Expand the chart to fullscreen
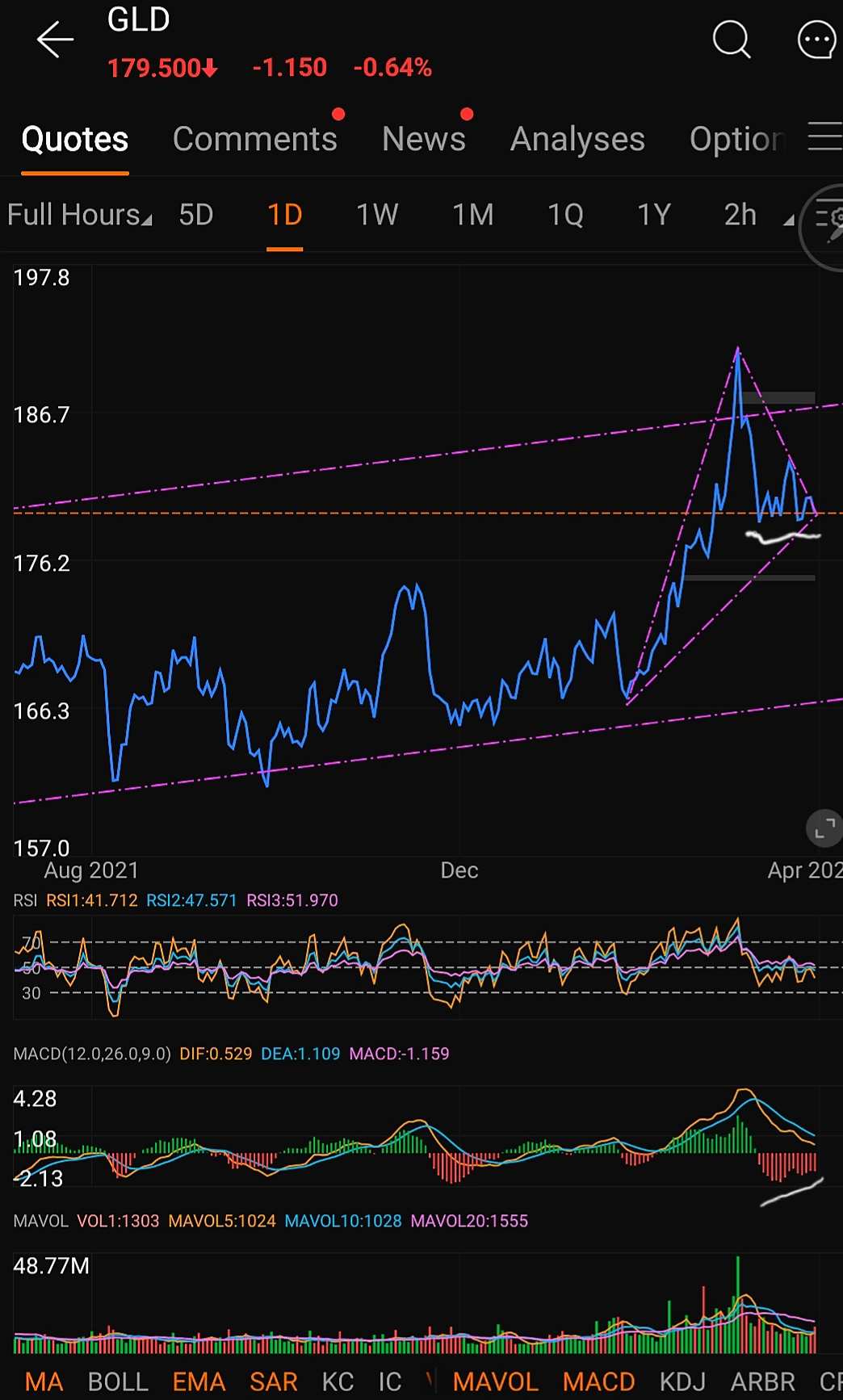Screen dimensions: 843x1400 click(x=824, y=828)
